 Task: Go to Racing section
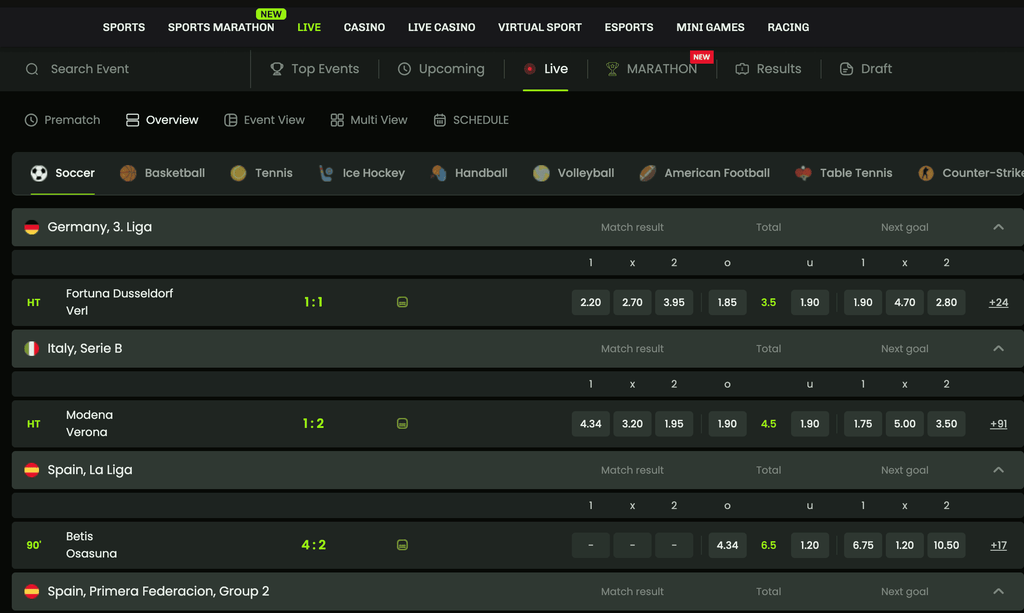click(x=788, y=27)
